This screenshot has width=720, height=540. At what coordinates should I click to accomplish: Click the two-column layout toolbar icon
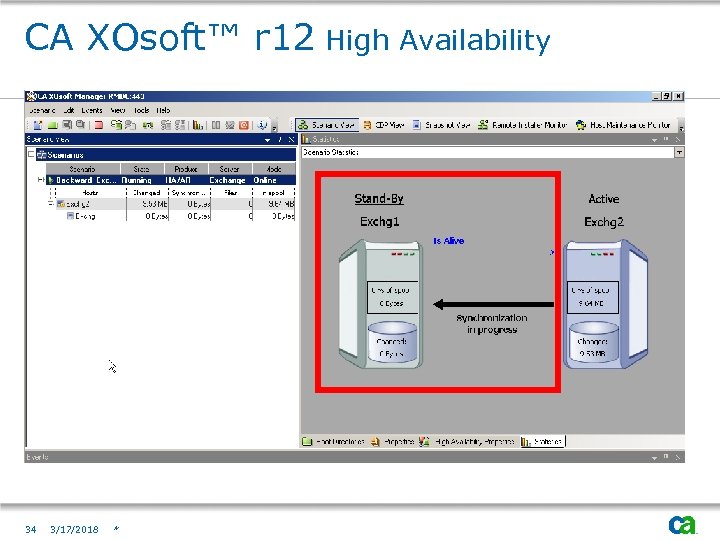pyautogui.click(x=216, y=125)
